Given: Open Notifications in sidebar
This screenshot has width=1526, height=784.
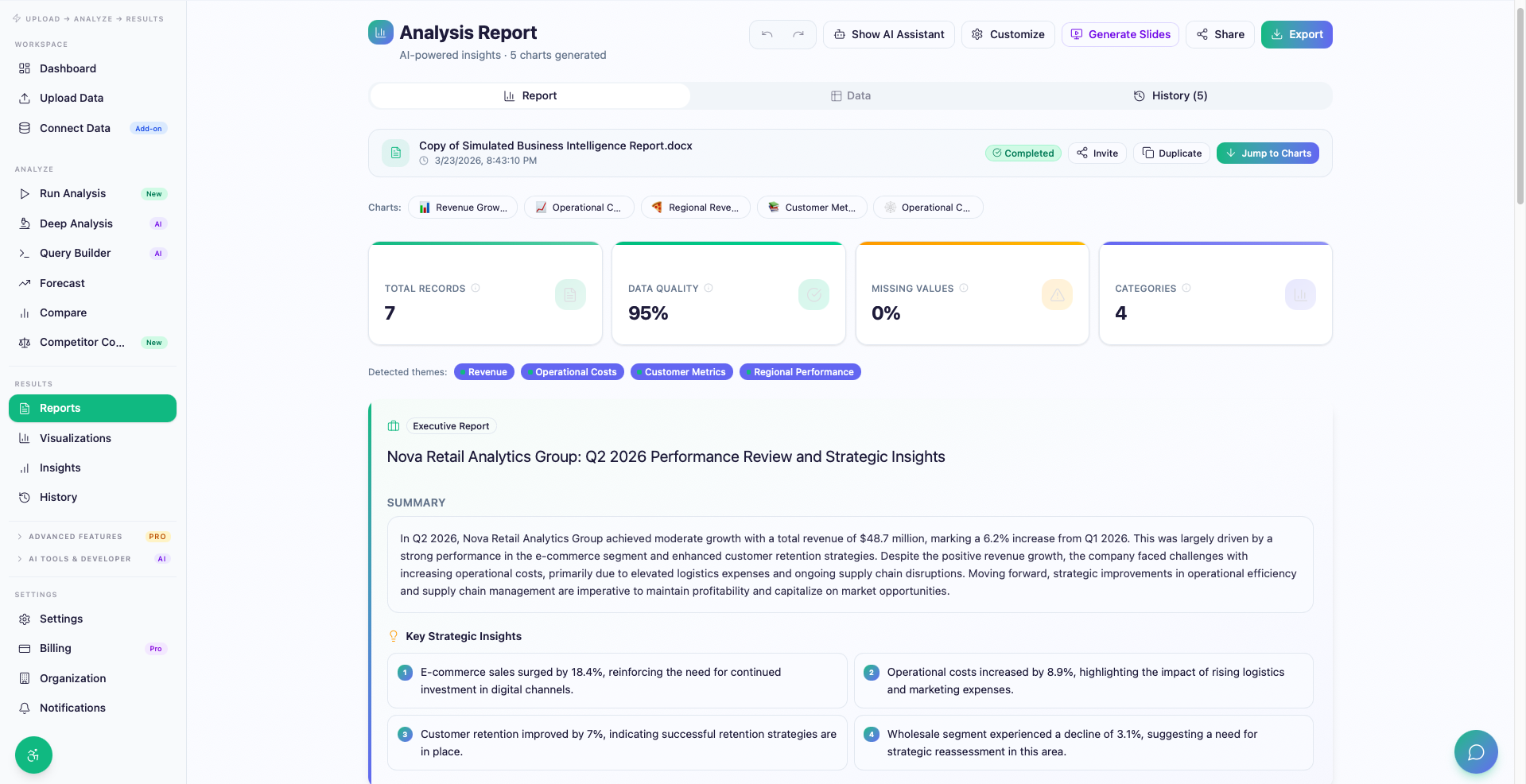Looking at the screenshot, I should point(92,708).
